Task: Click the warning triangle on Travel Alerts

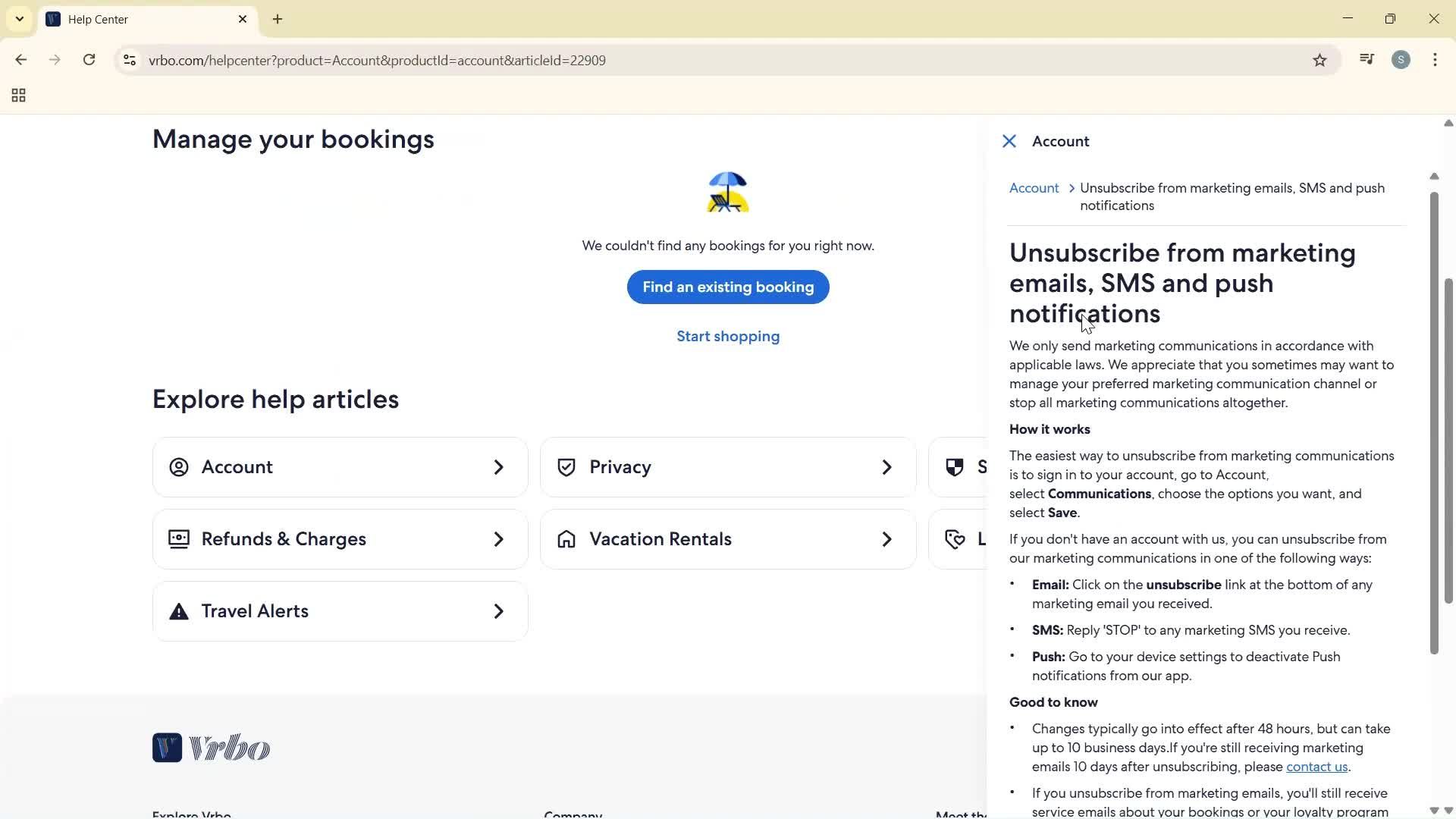Action: (177, 610)
